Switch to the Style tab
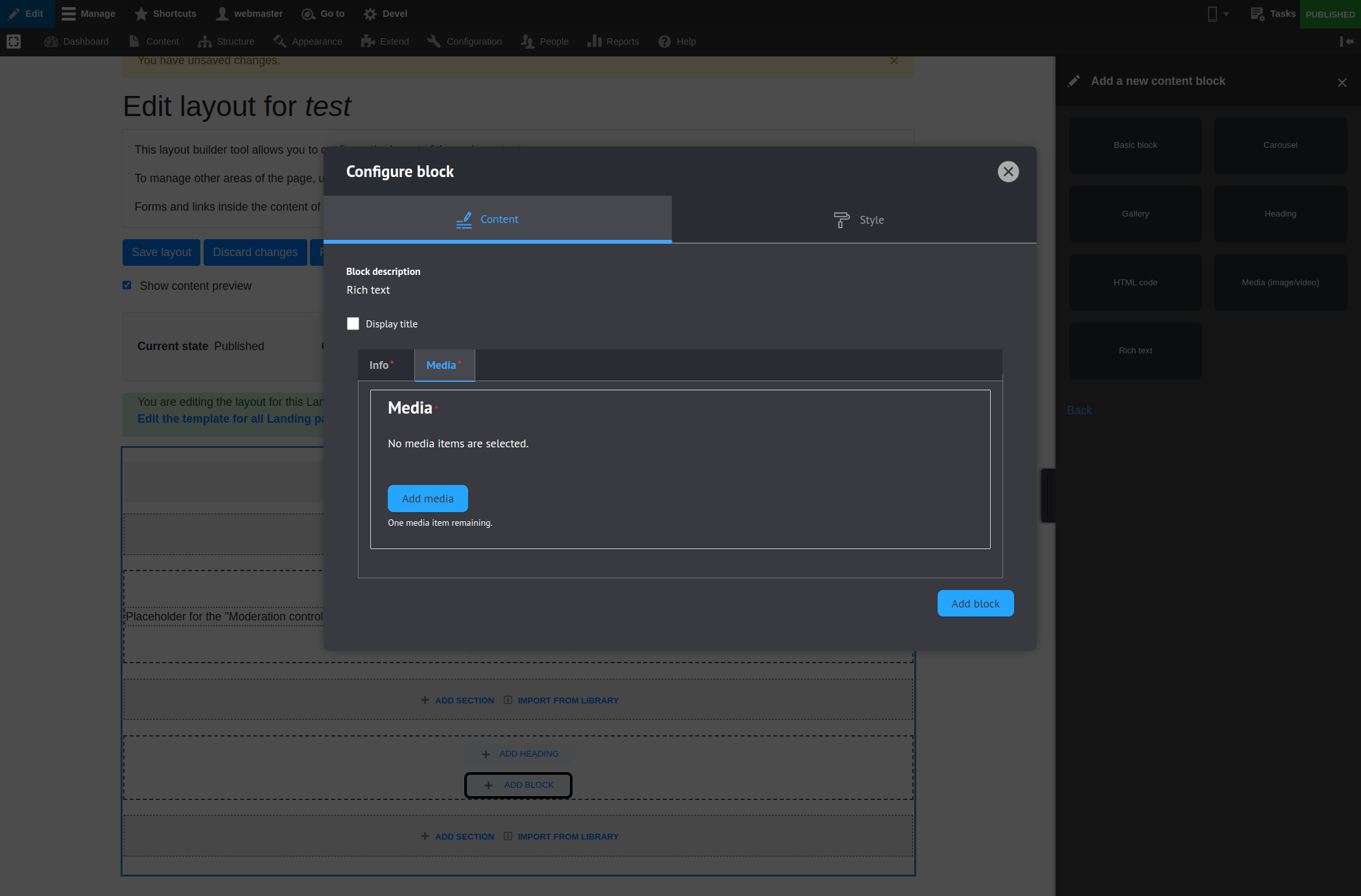This screenshot has height=896, width=1361. (x=858, y=220)
